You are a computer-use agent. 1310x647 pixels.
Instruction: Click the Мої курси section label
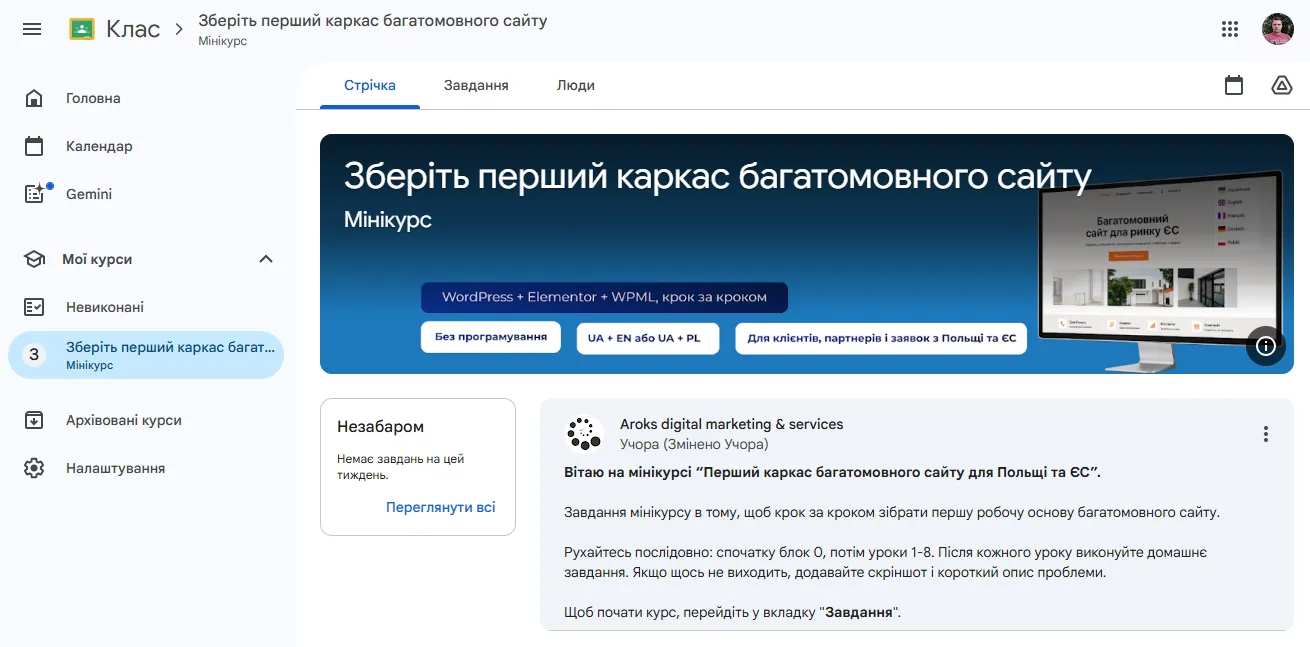pyautogui.click(x=97, y=259)
